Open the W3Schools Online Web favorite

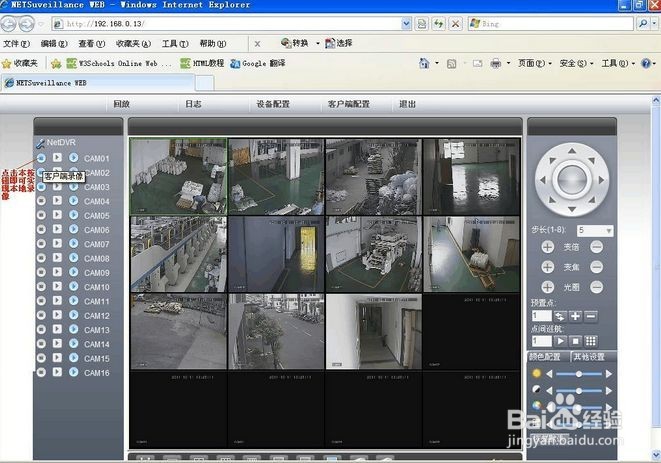click(x=119, y=64)
